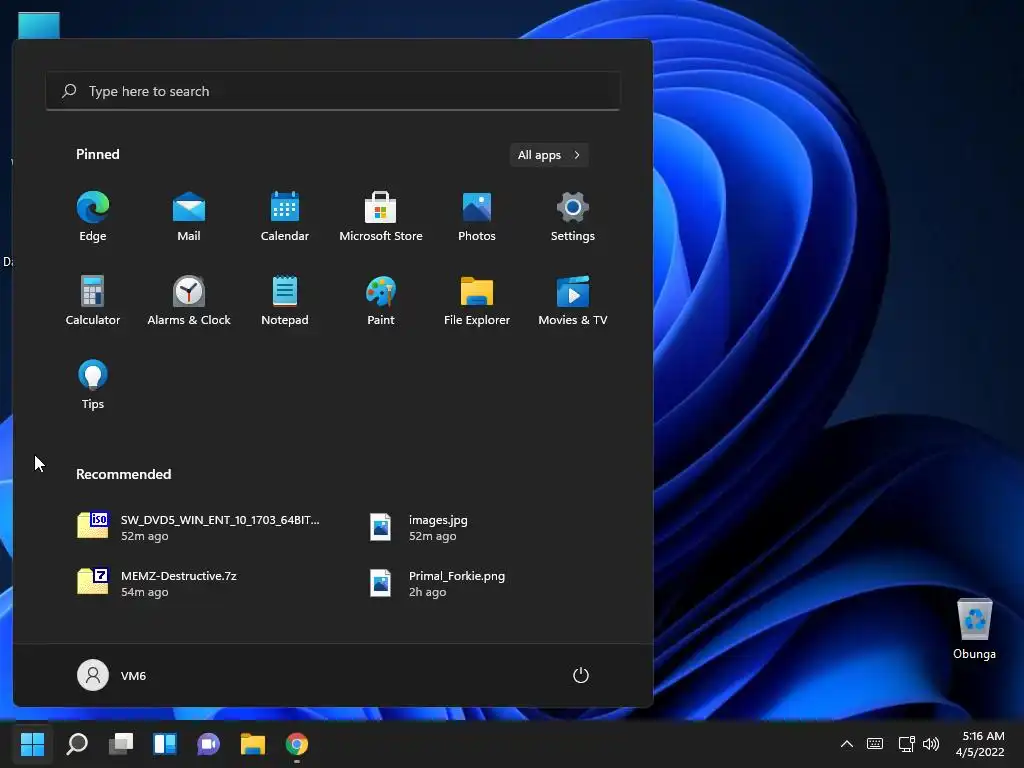
Task: Open File Explorer on the taskbar
Action: [253, 744]
